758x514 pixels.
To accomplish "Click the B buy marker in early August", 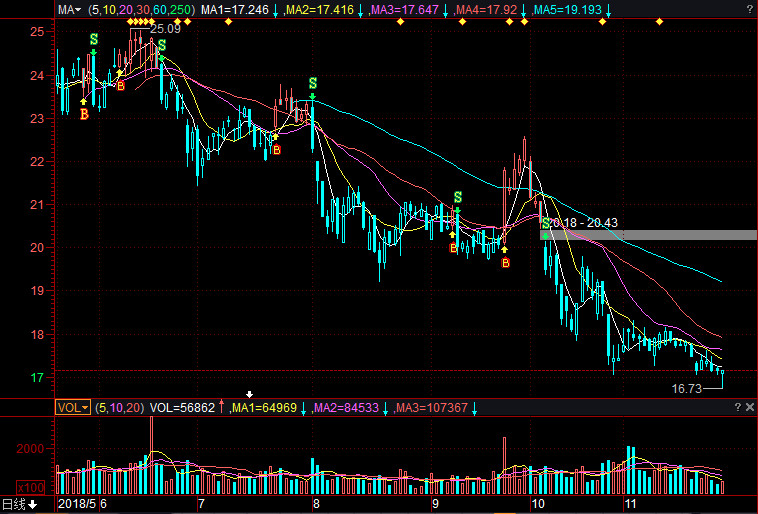I will (276, 149).
